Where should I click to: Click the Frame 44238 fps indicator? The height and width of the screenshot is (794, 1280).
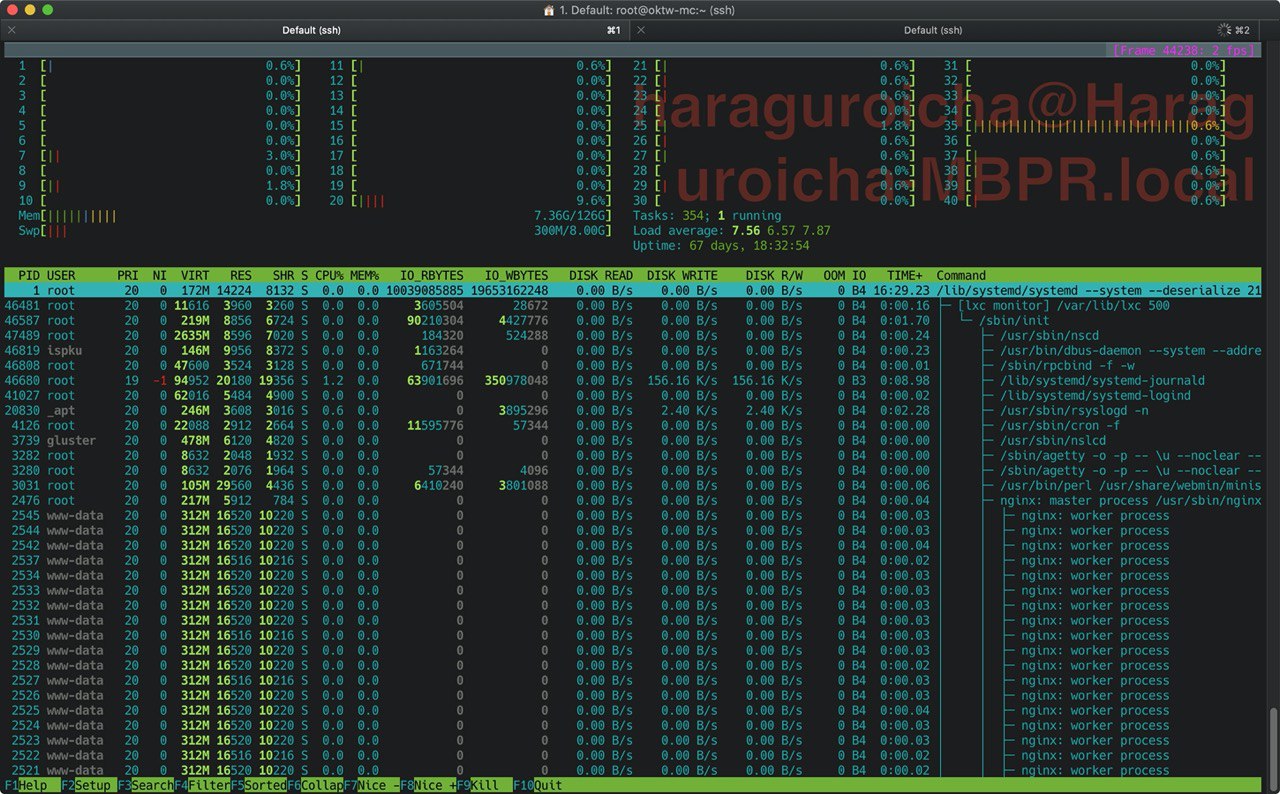(x=1184, y=50)
